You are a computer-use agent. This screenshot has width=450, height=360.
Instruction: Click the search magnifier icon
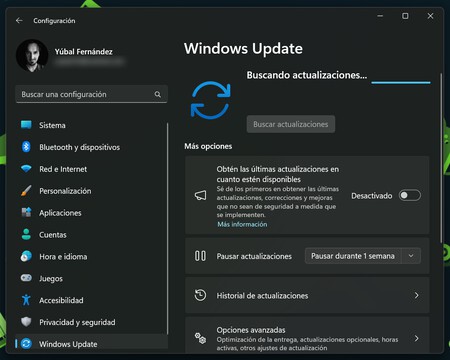coord(158,94)
